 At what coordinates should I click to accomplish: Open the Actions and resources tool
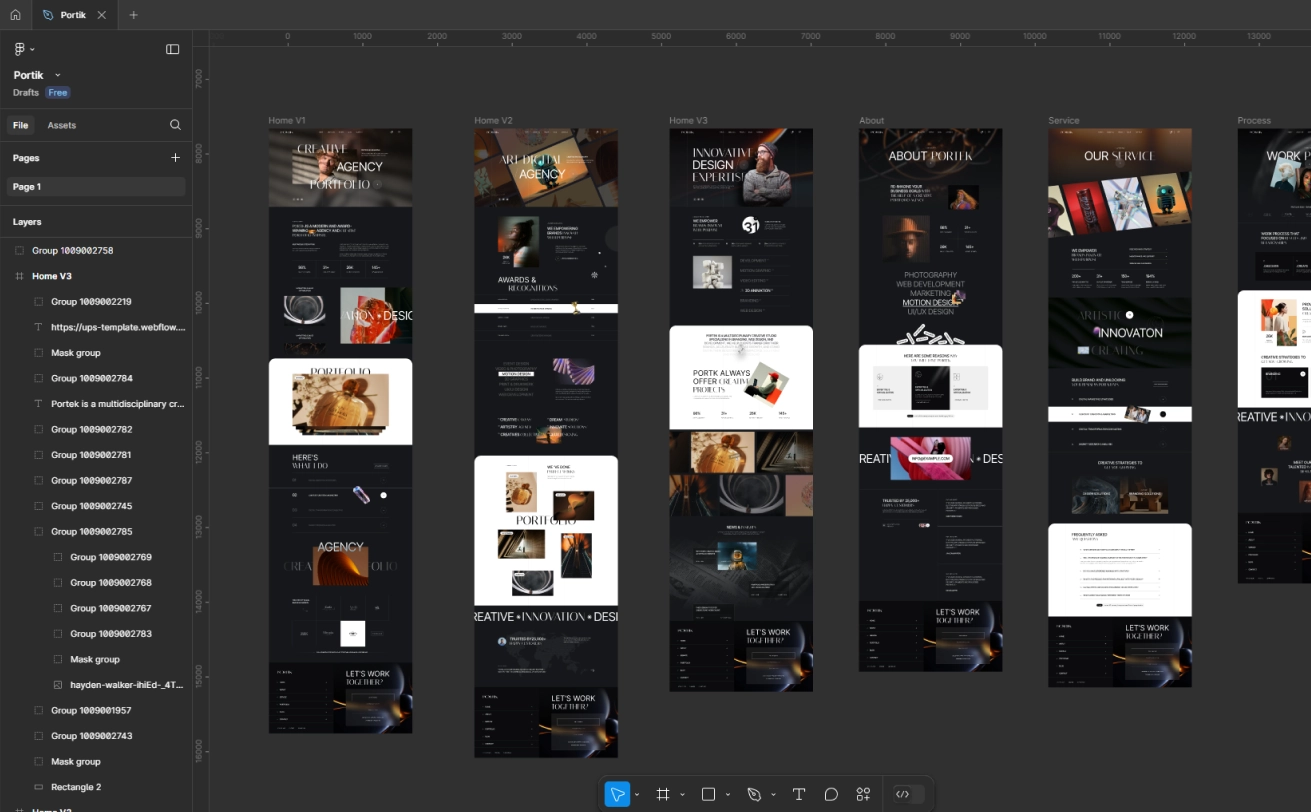863,794
